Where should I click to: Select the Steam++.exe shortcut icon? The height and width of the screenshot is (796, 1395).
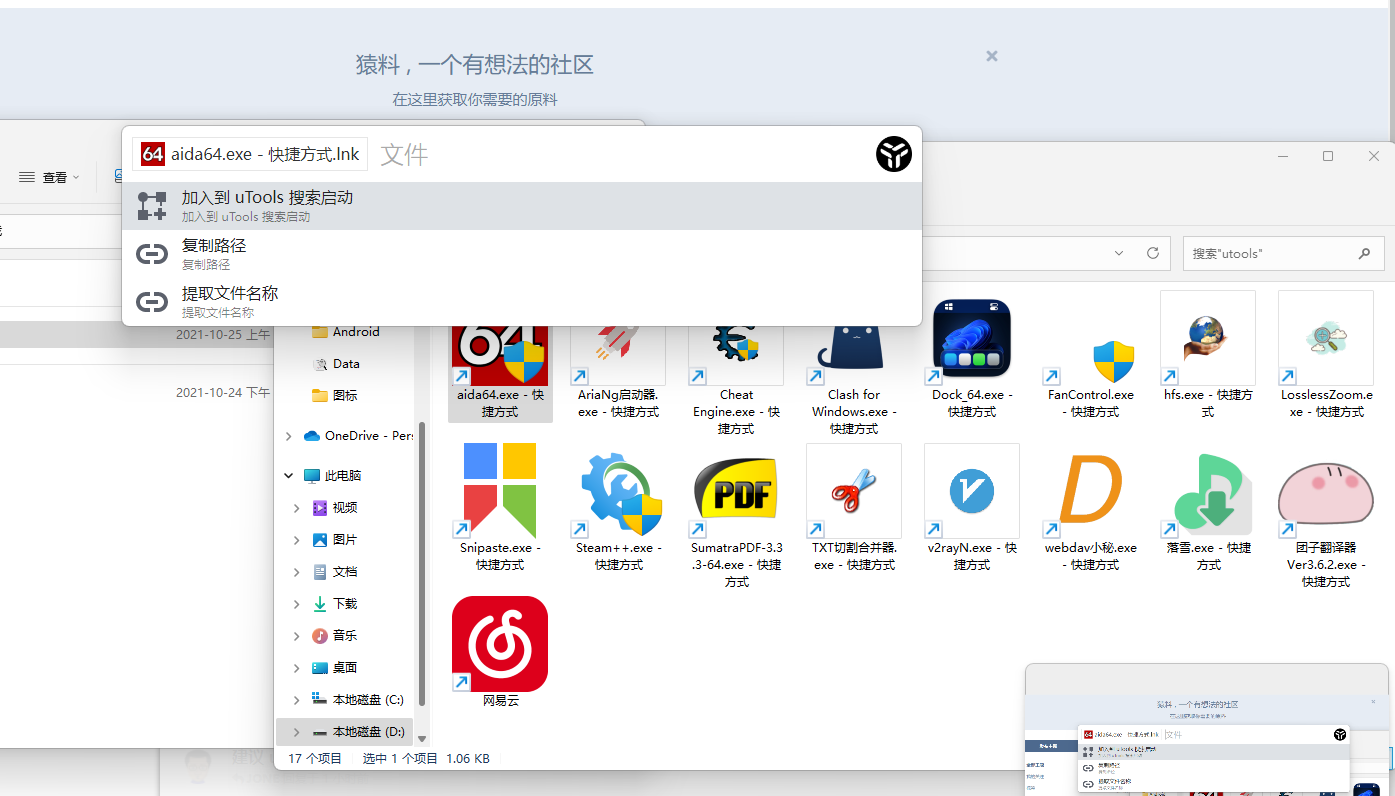618,491
